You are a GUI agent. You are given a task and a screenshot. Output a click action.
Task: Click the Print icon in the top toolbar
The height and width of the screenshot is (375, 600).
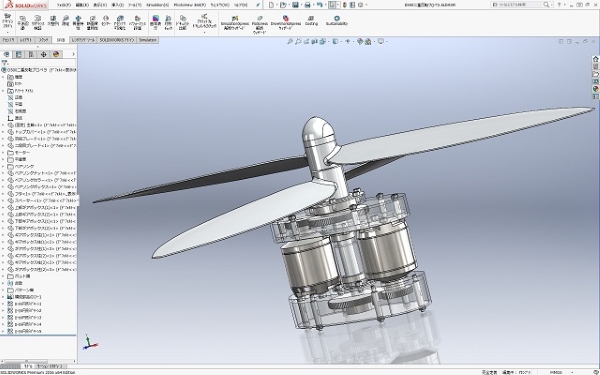click(x=307, y=5)
